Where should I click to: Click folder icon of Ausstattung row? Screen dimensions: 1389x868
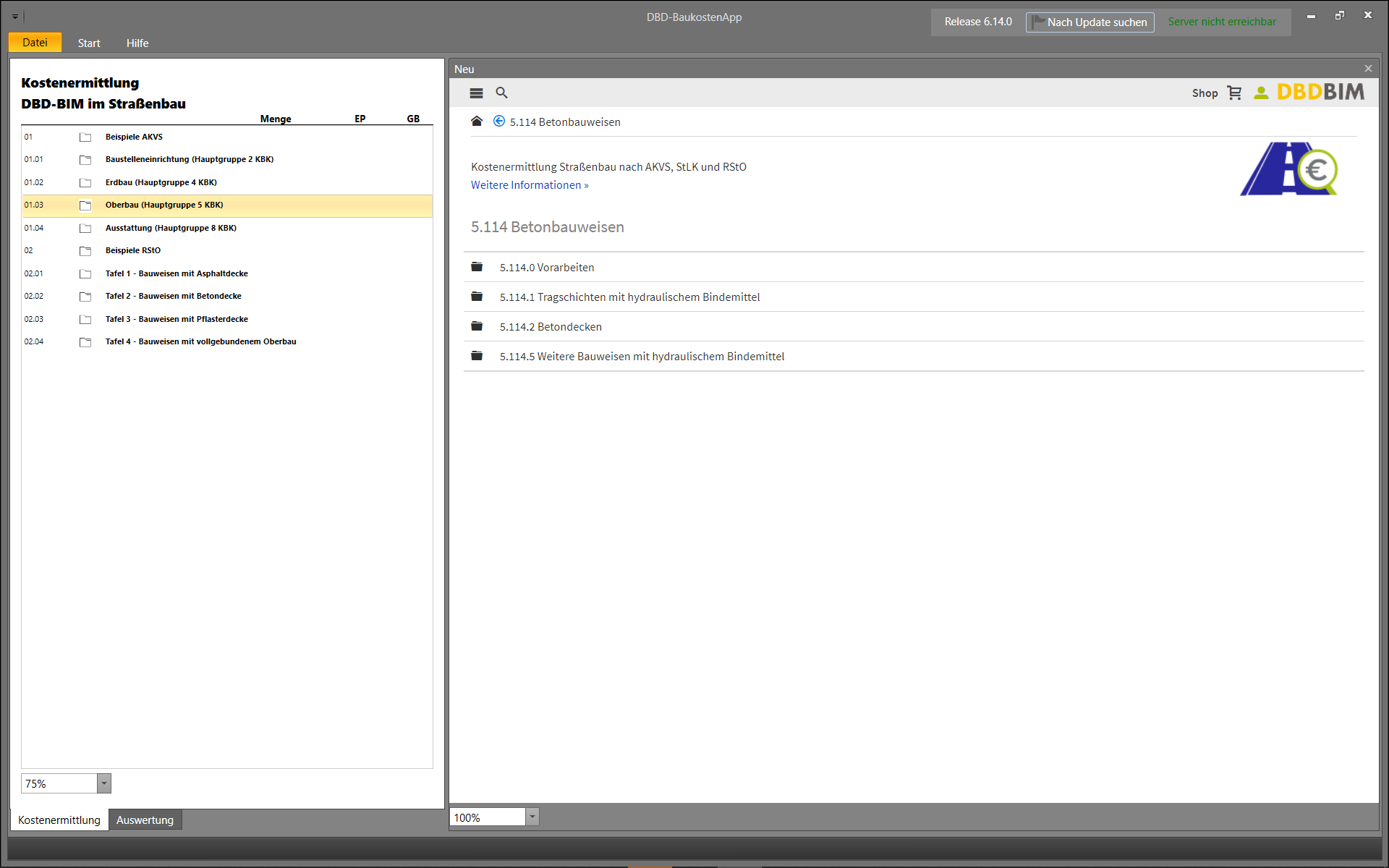[85, 228]
